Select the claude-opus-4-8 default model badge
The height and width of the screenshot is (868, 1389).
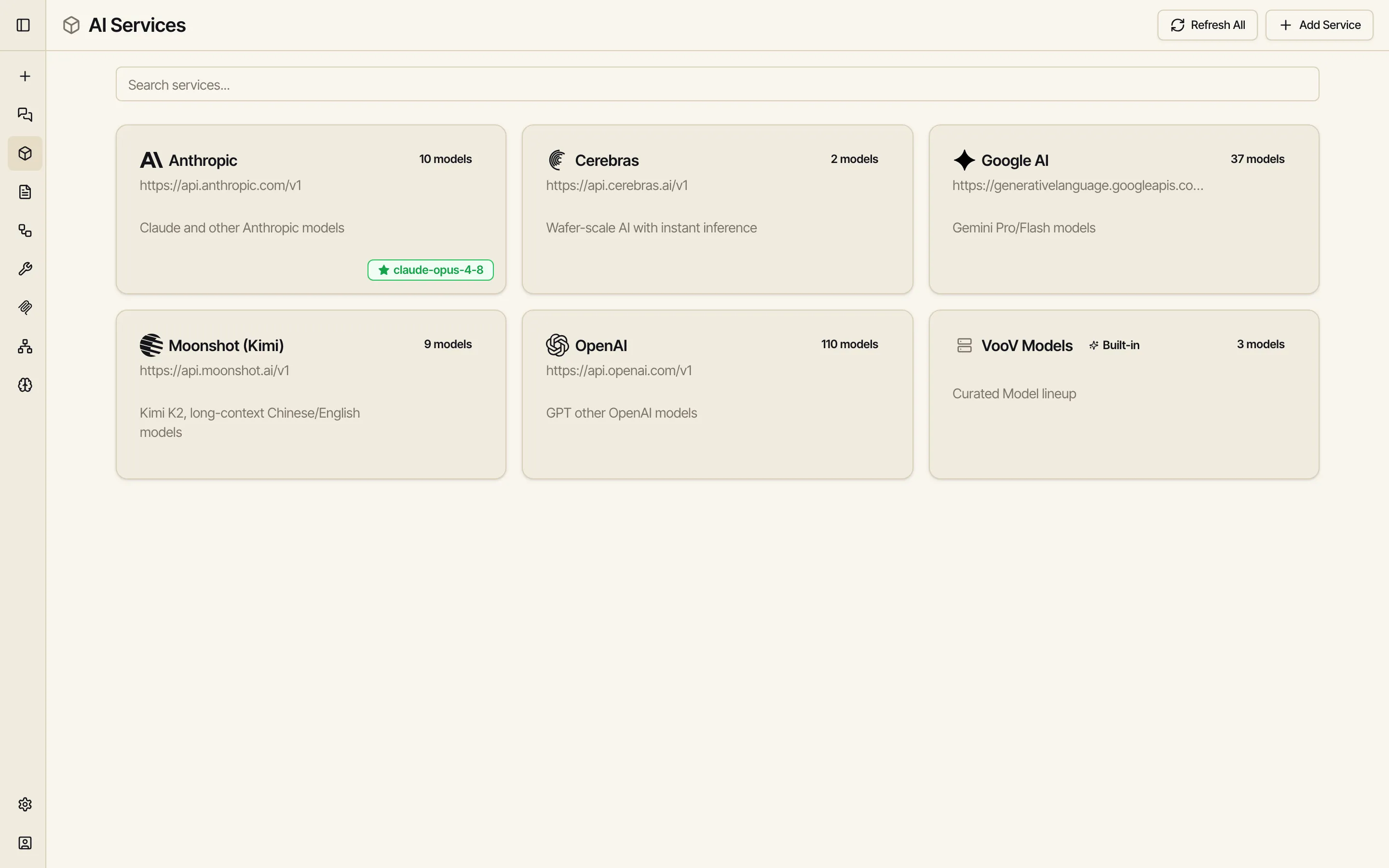click(x=431, y=270)
